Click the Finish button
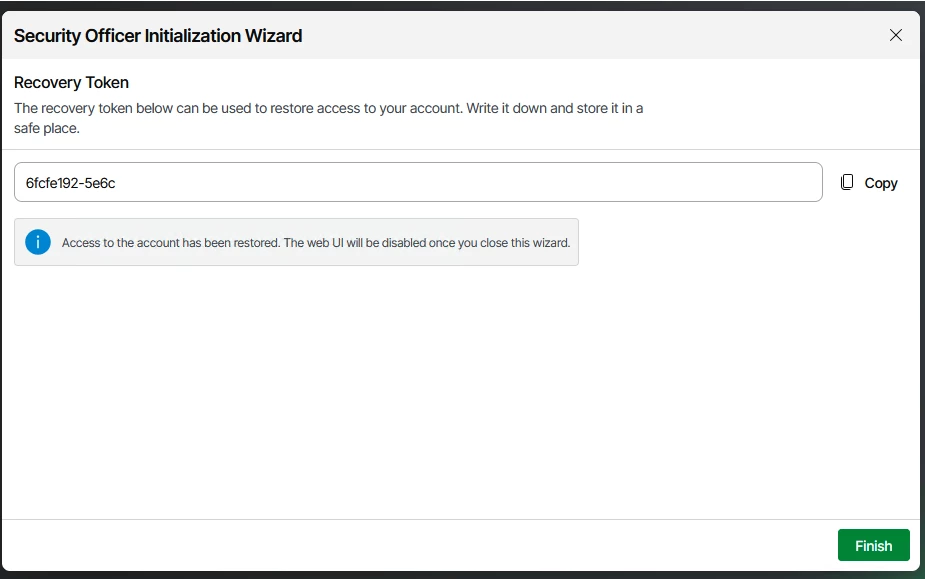Viewport: 925px width, 579px height. coord(873,545)
